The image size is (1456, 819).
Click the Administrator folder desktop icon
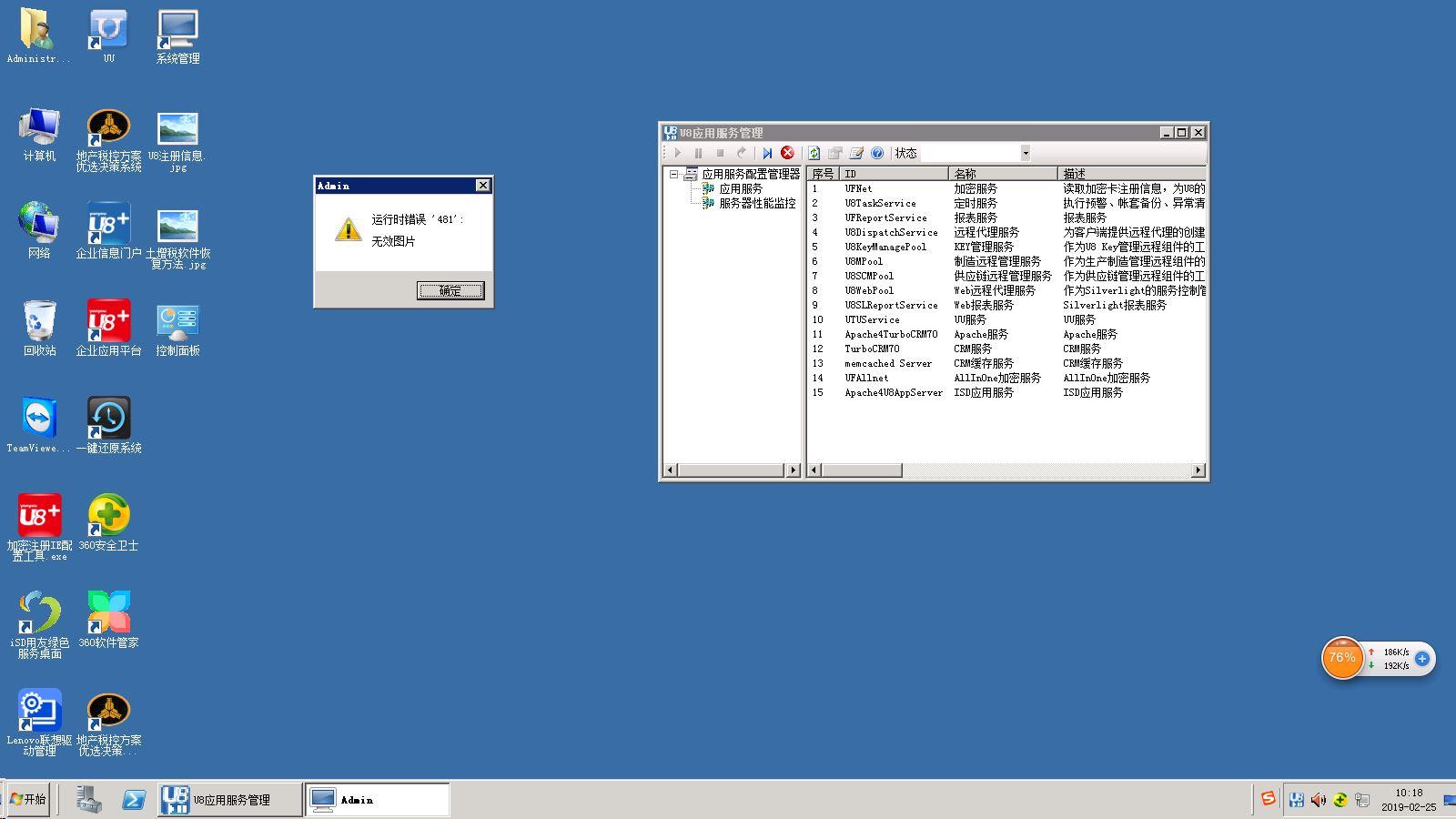[x=38, y=36]
